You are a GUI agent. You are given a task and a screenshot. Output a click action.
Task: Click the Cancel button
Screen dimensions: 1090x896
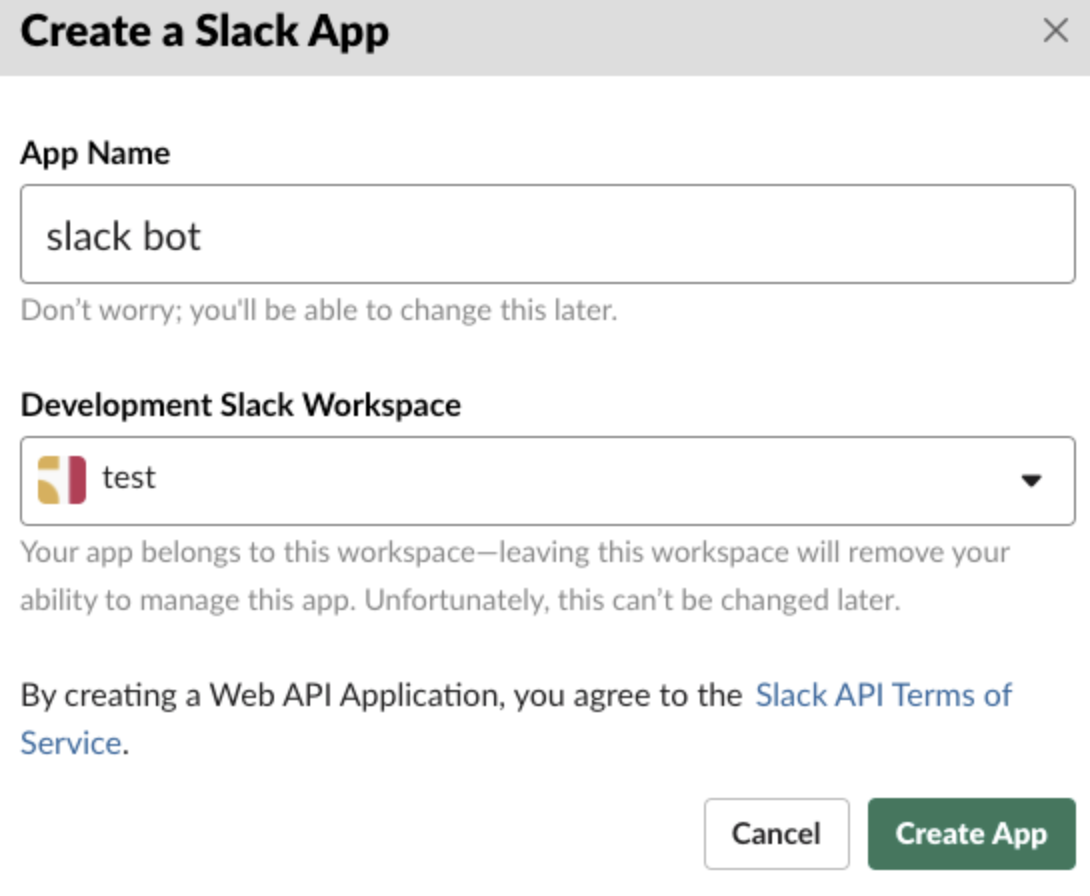coord(776,833)
